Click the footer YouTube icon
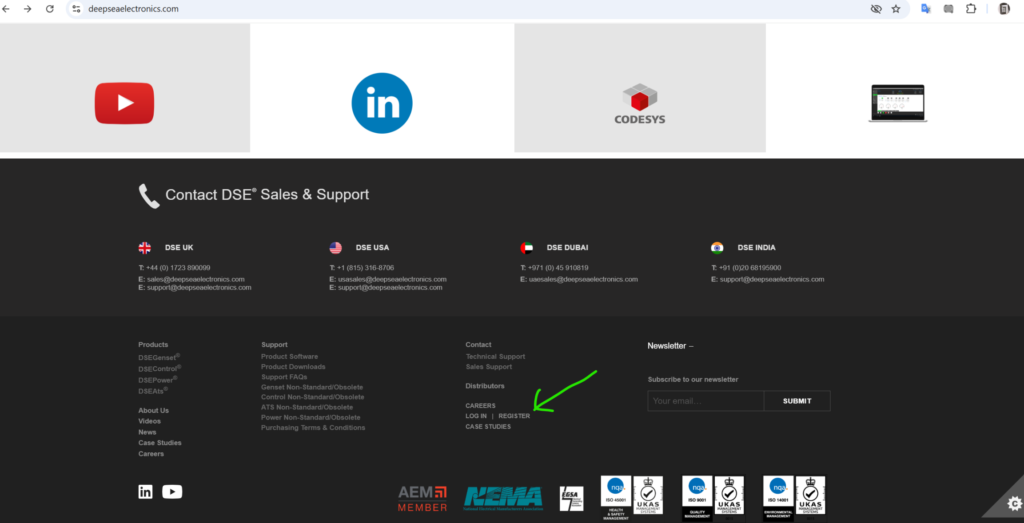1024x523 pixels. tap(172, 491)
